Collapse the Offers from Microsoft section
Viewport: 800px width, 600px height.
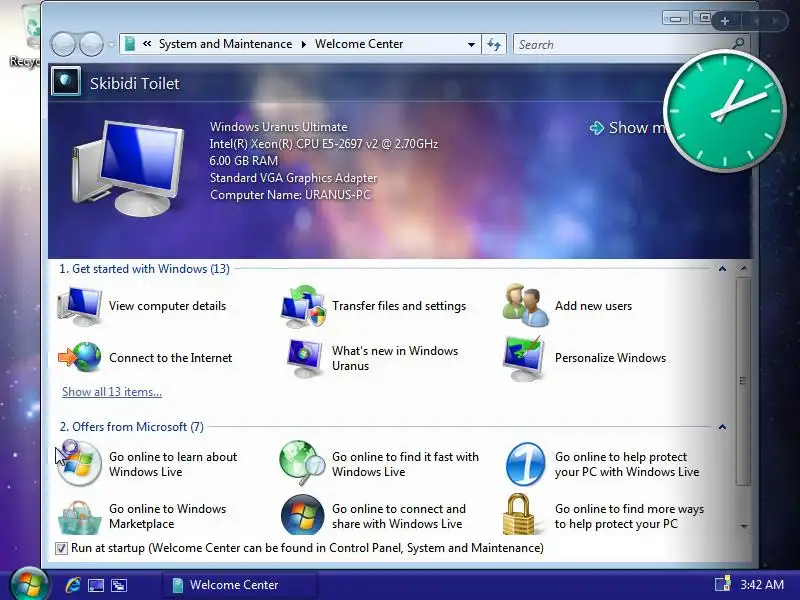(x=722, y=427)
